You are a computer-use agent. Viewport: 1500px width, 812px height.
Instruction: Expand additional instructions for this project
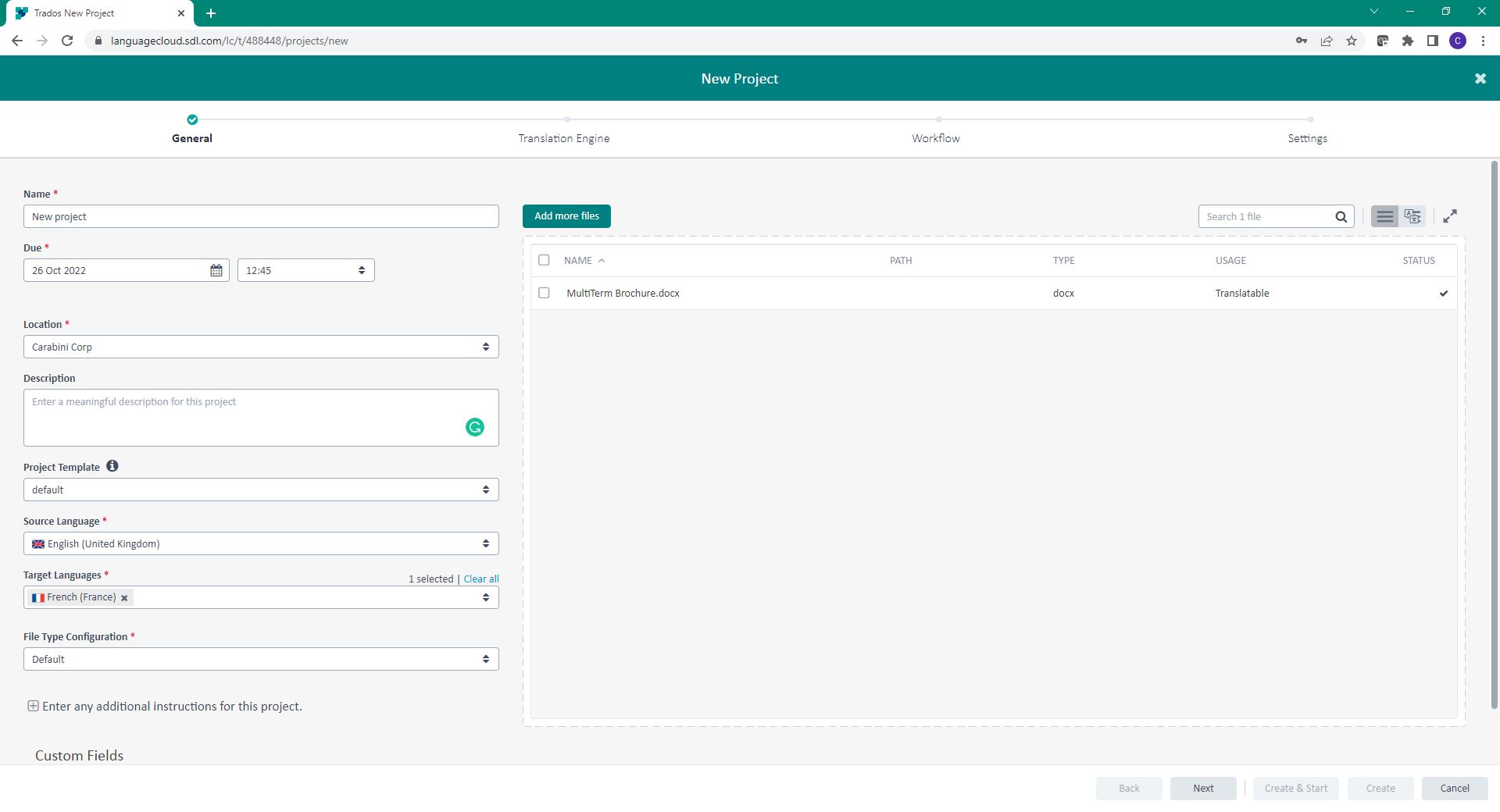34,706
